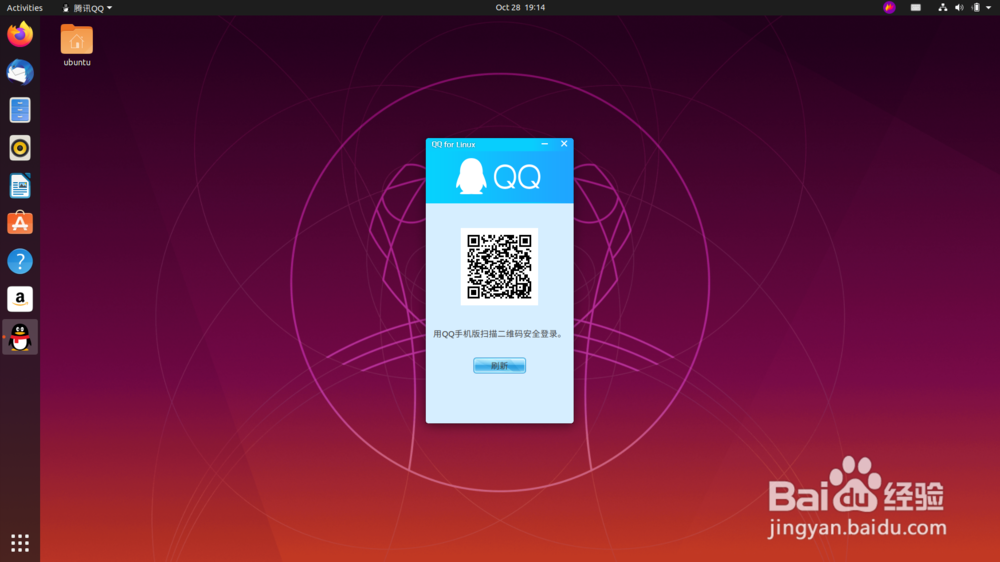Select the QQ penguin icon in dock
The image size is (1000, 562).
(20, 337)
